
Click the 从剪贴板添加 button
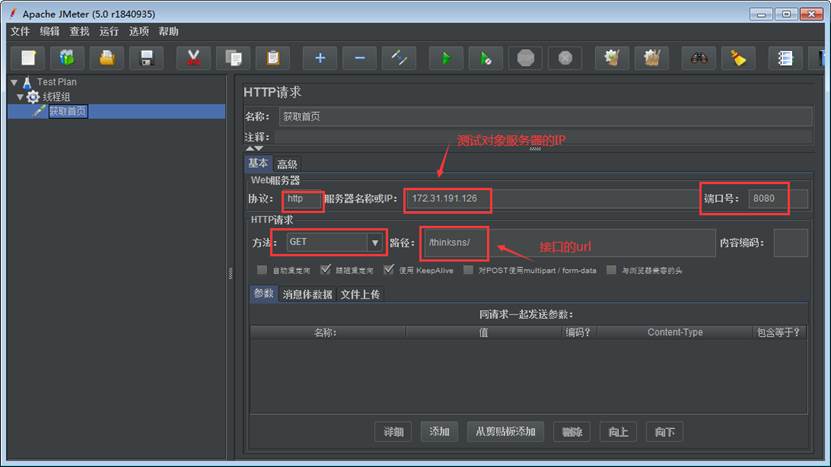click(x=505, y=431)
